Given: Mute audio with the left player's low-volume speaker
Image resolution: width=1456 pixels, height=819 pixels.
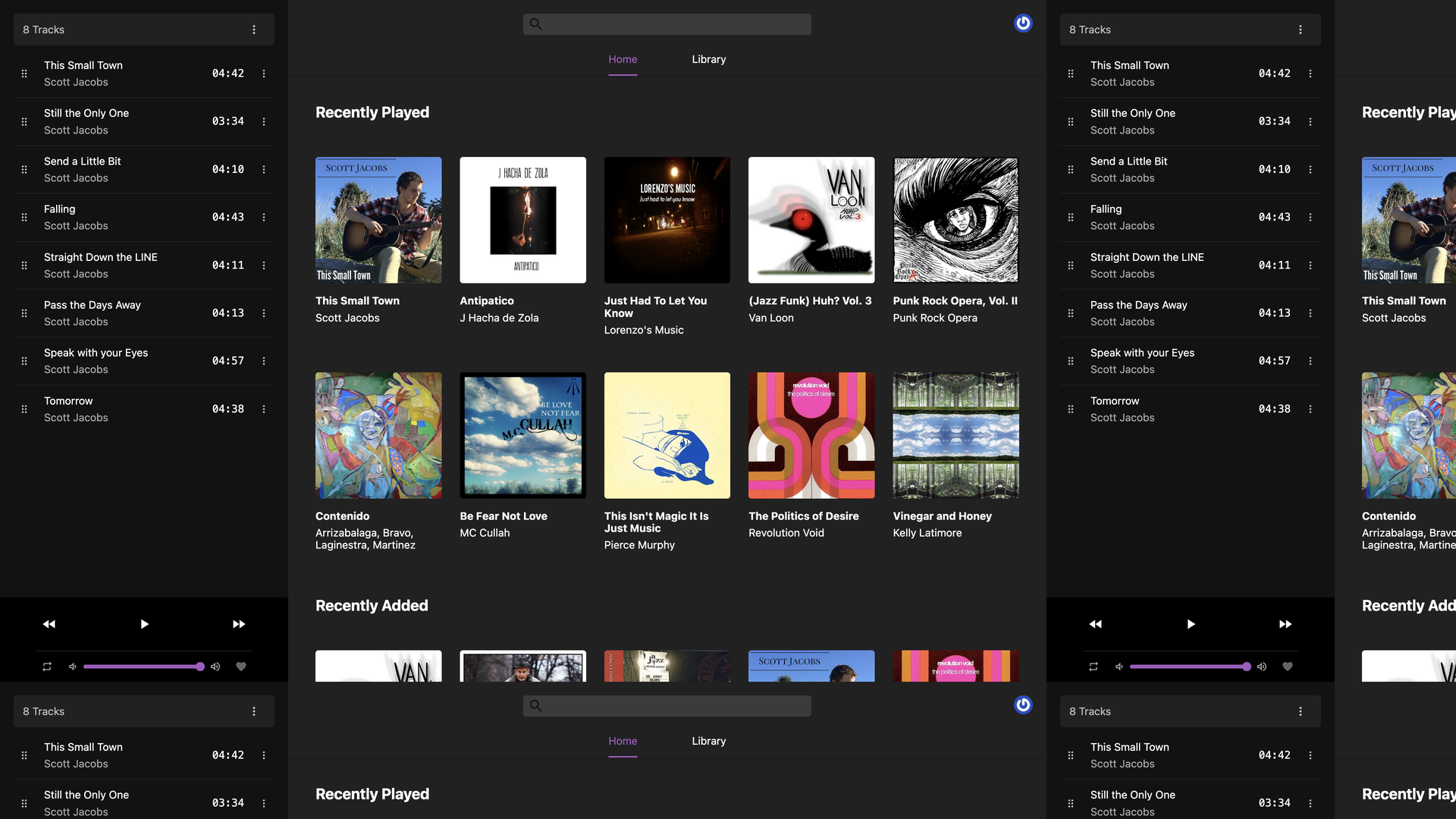Looking at the screenshot, I should 73,667.
